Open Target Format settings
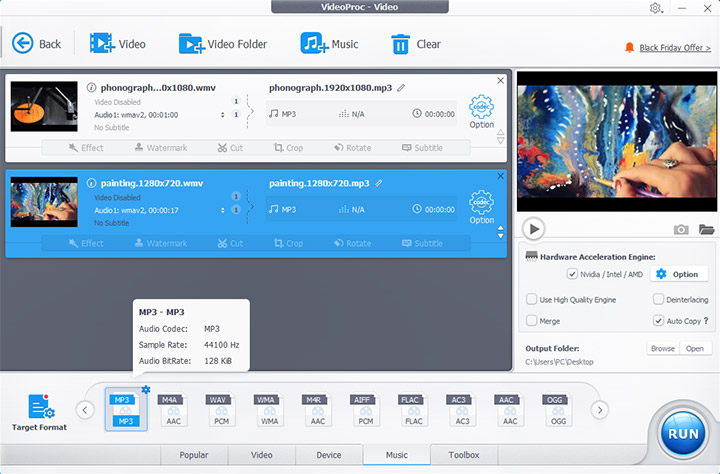 click(x=39, y=412)
